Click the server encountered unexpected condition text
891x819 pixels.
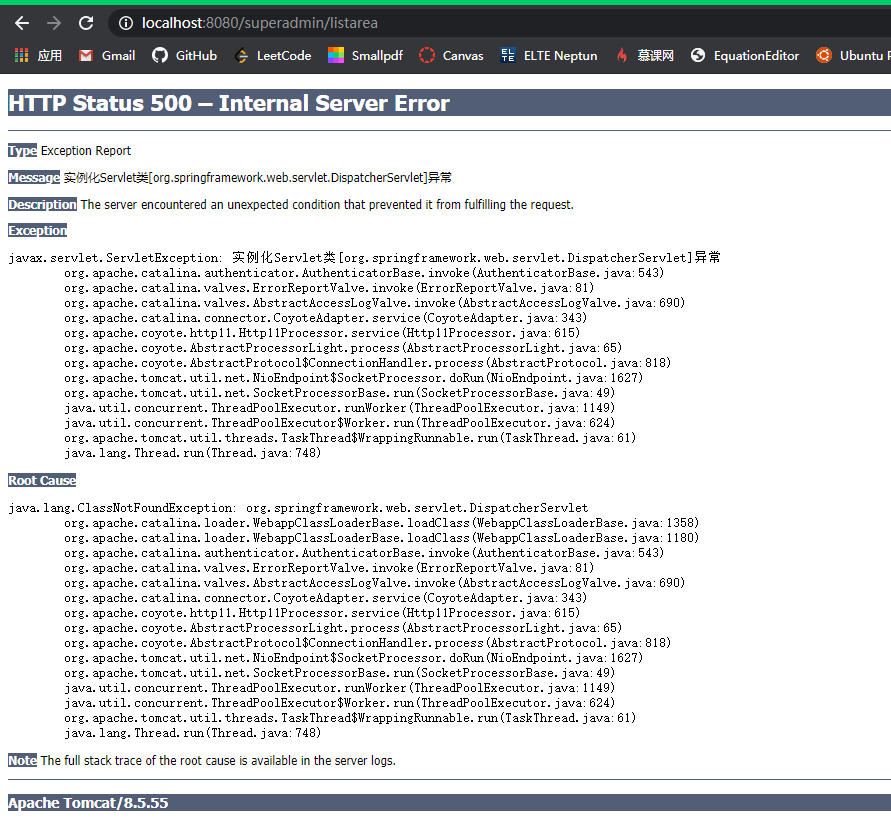click(327, 204)
